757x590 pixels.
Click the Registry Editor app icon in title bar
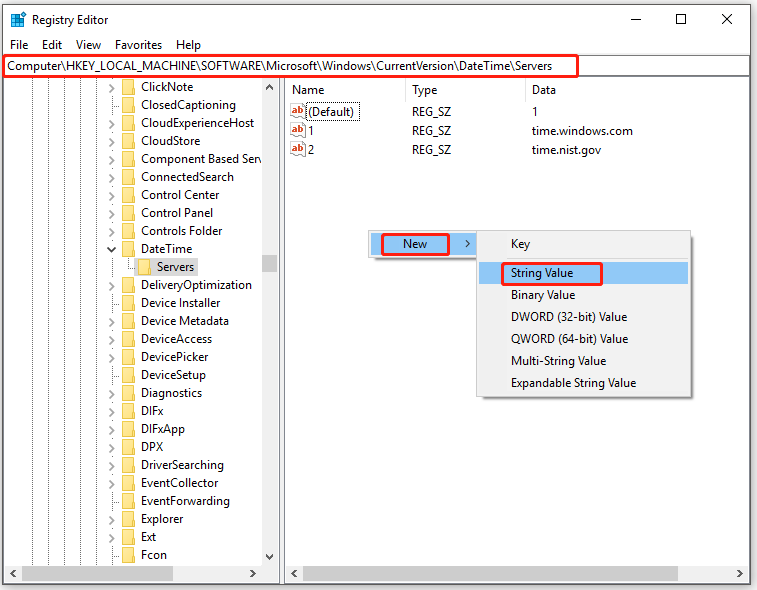[x=18, y=20]
